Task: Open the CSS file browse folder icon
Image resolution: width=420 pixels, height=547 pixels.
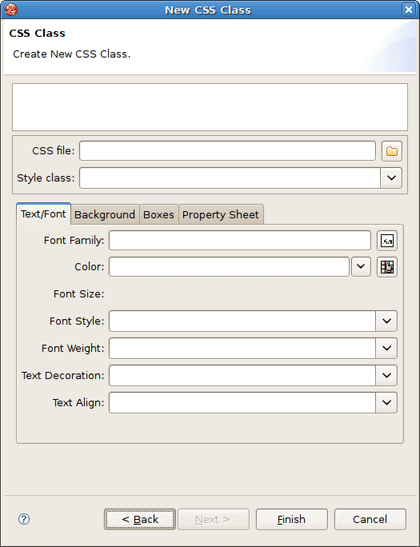Action: pyautogui.click(x=391, y=151)
